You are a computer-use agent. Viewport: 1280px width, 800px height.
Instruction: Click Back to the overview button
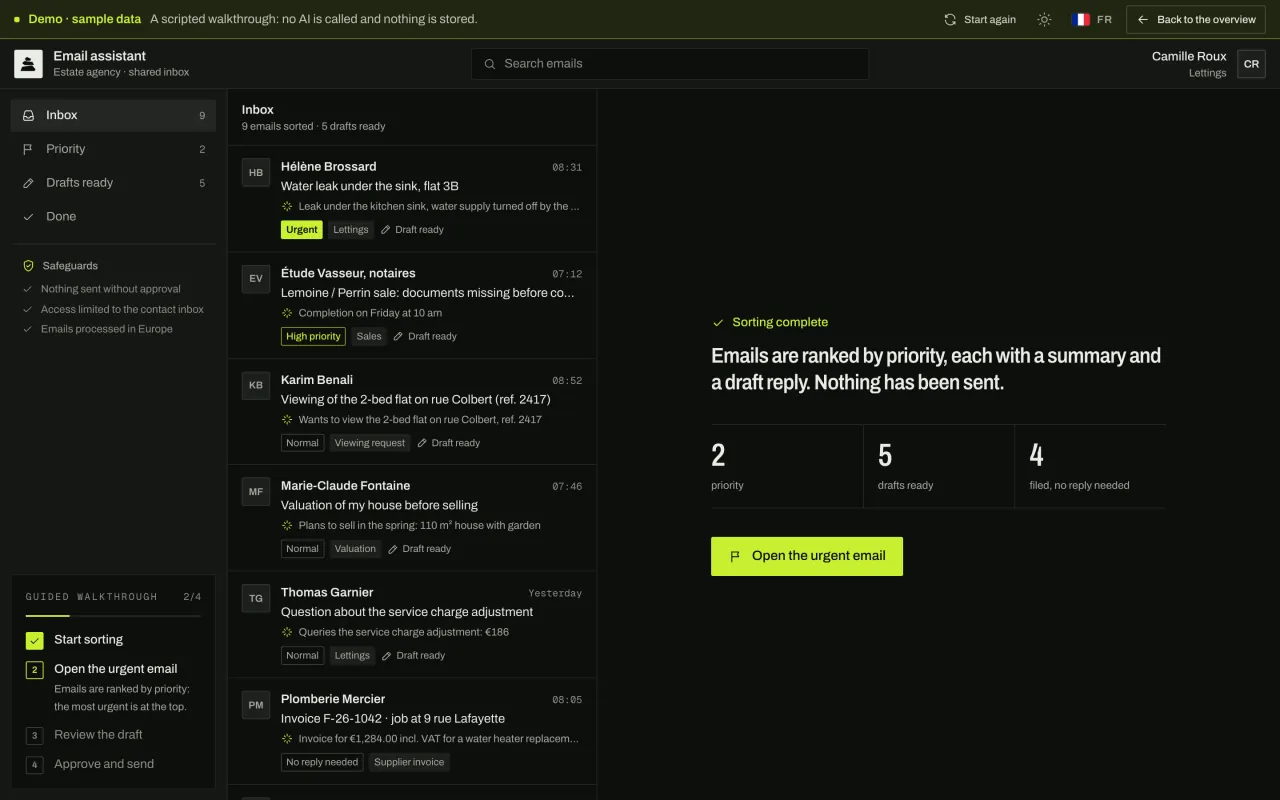click(1196, 19)
